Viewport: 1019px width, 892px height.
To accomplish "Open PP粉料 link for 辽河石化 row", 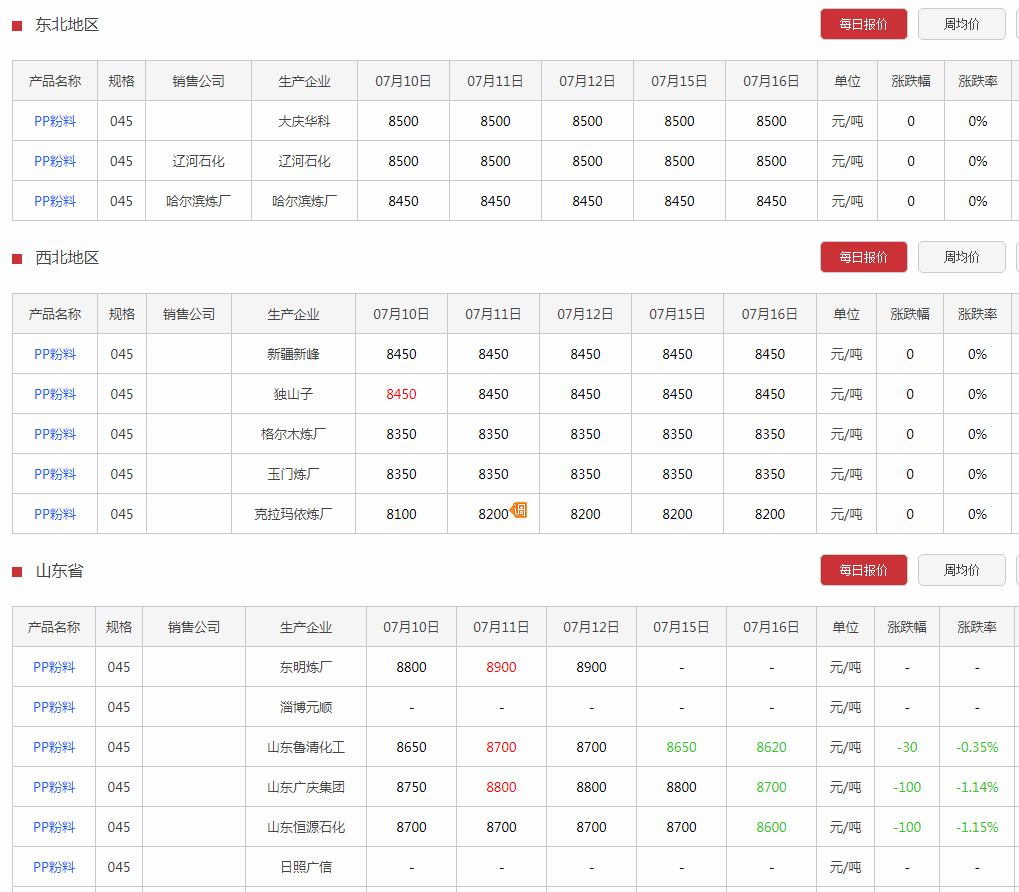I will point(55,161).
